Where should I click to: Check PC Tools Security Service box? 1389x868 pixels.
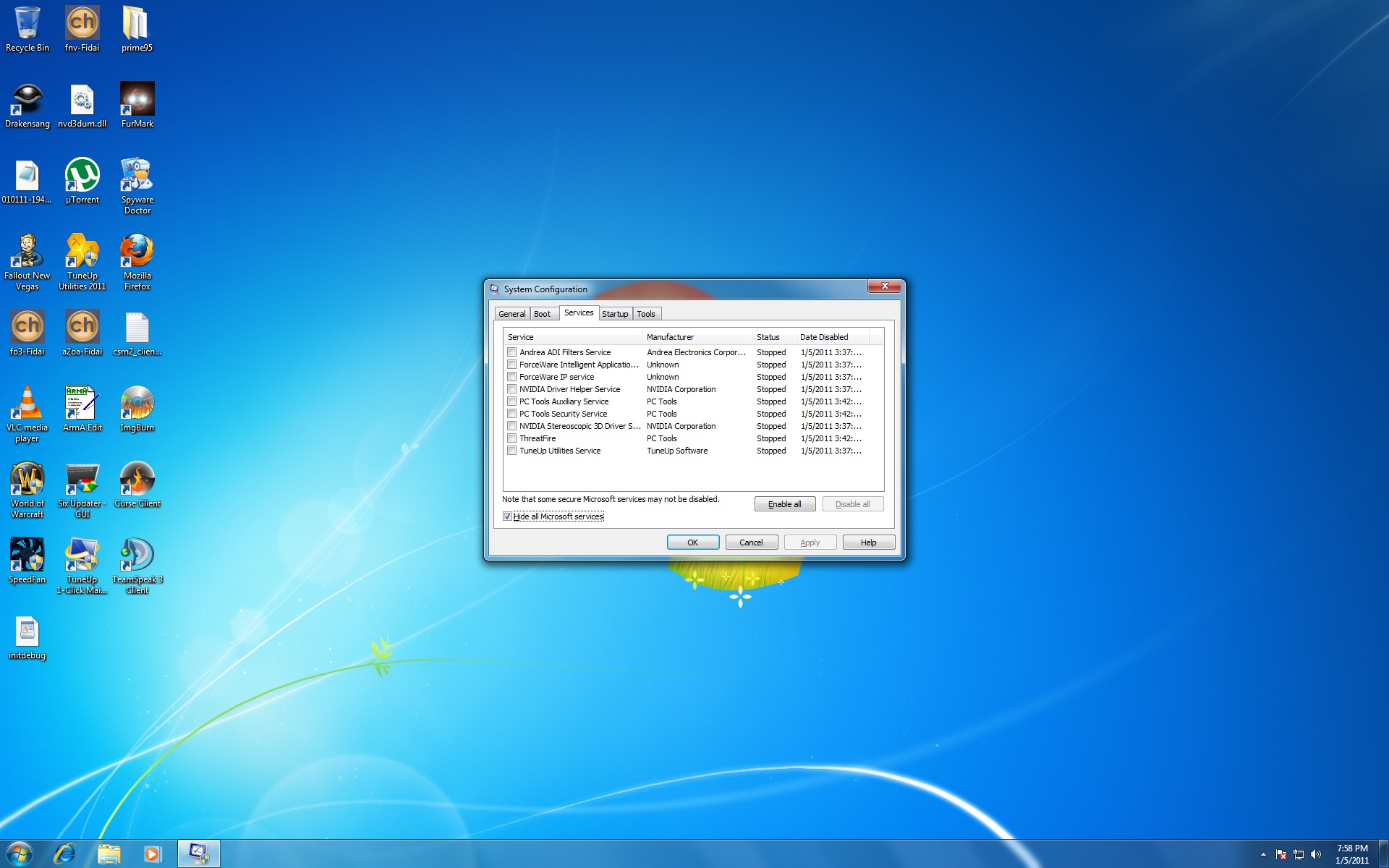512,414
